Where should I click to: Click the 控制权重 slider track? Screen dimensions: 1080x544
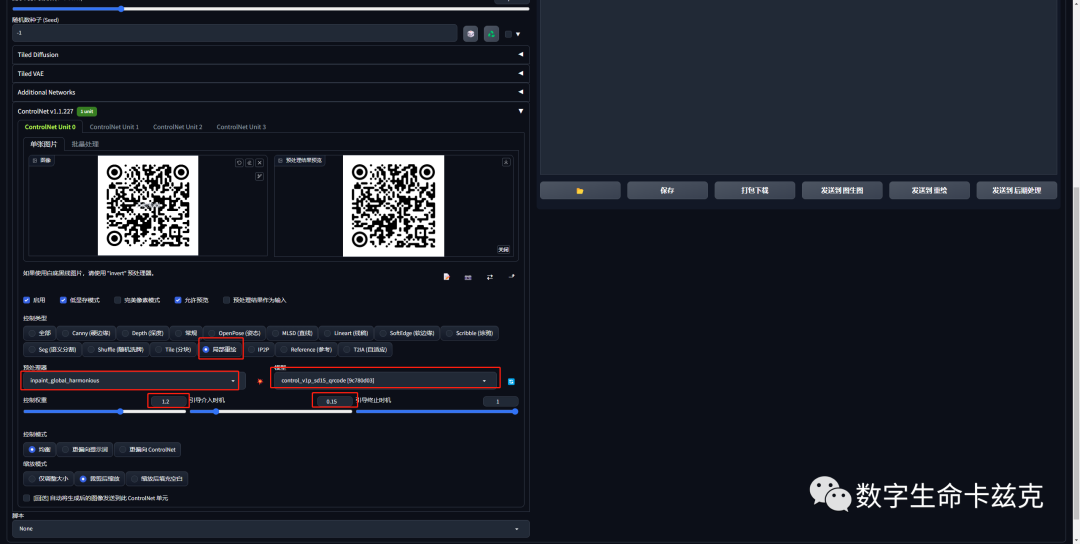105,412
